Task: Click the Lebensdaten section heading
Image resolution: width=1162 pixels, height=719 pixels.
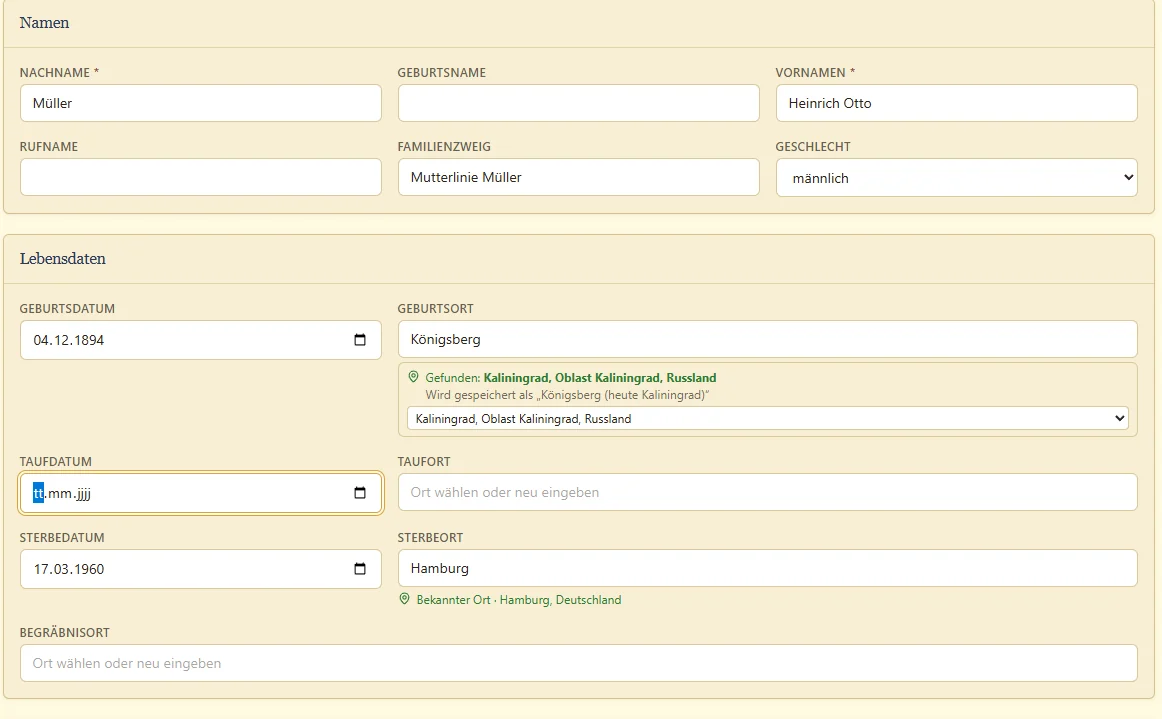Action: [x=63, y=259]
